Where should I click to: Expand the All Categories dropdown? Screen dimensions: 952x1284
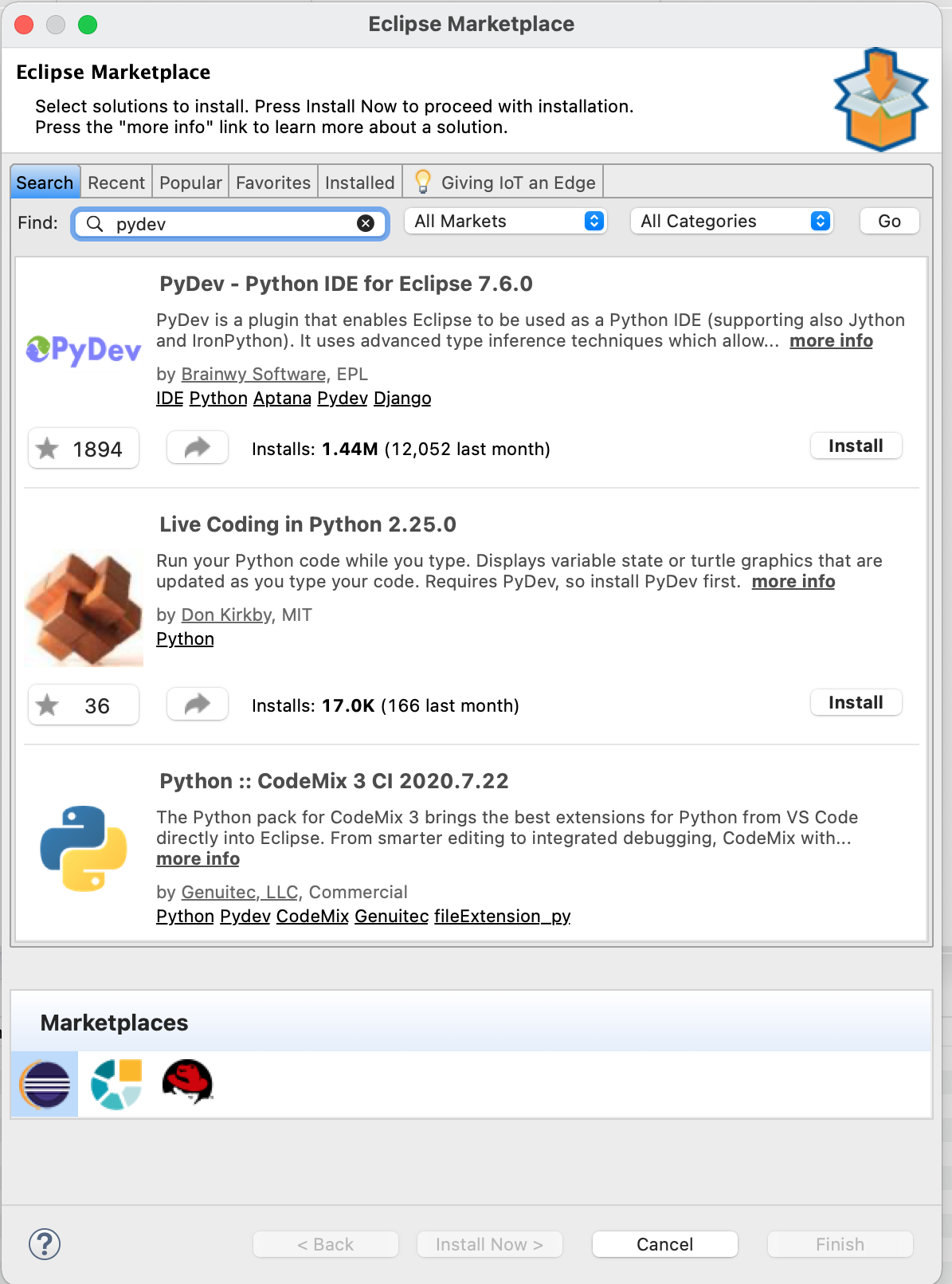click(x=731, y=222)
